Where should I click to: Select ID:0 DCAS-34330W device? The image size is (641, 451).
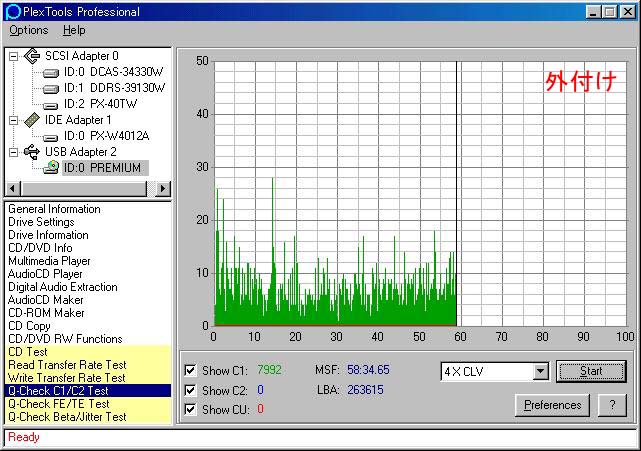pyautogui.click(x=113, y=72)
